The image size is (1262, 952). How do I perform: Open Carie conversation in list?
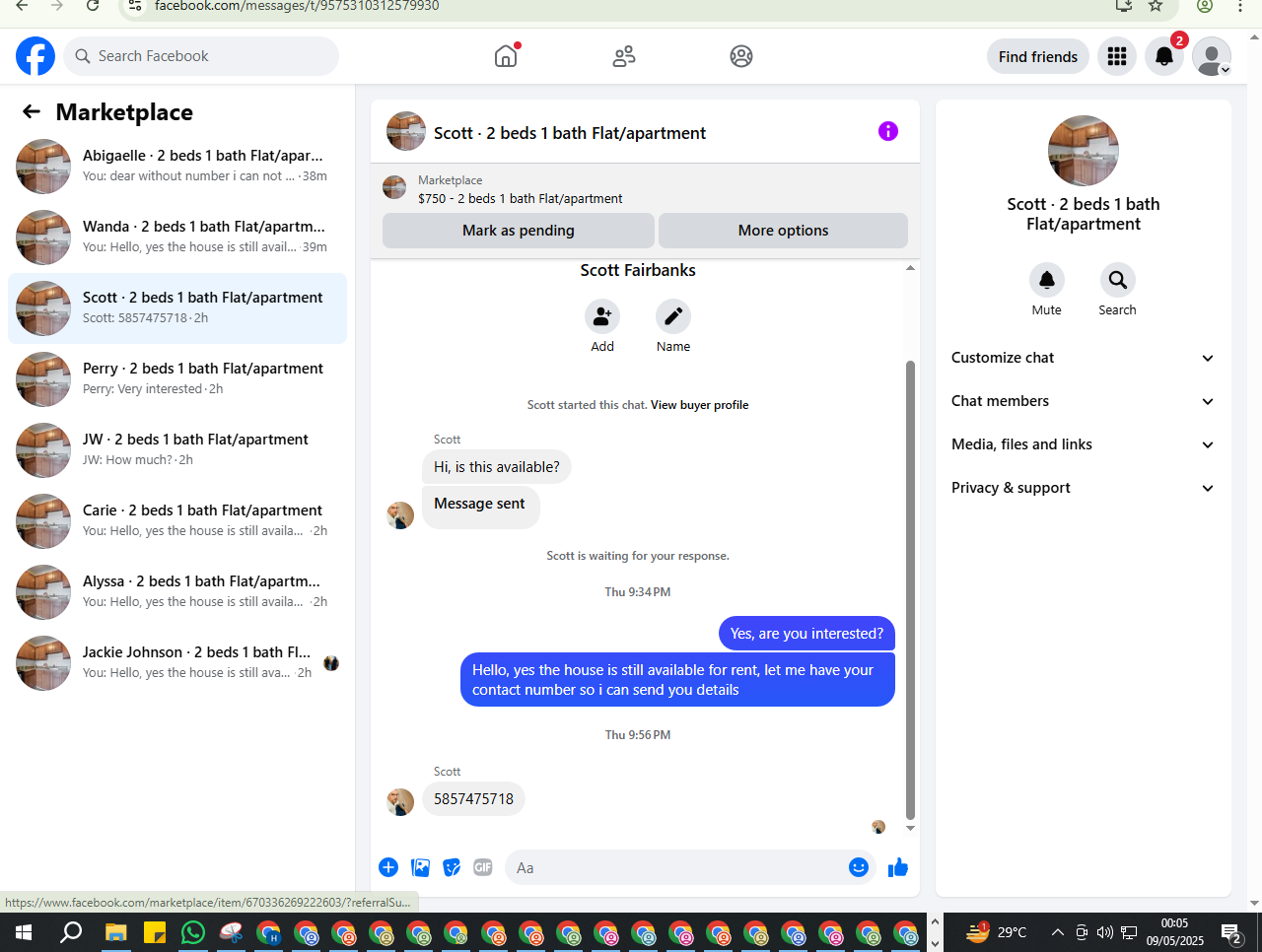point(177,521)
